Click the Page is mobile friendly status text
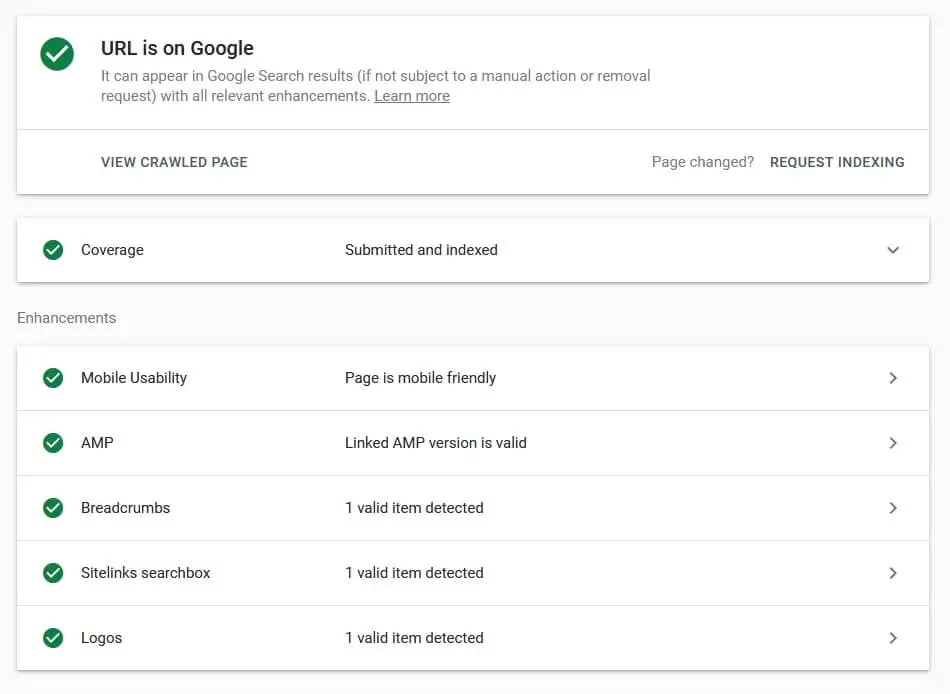The height and width of the screenshot is (694, 950). coord(420,378)
